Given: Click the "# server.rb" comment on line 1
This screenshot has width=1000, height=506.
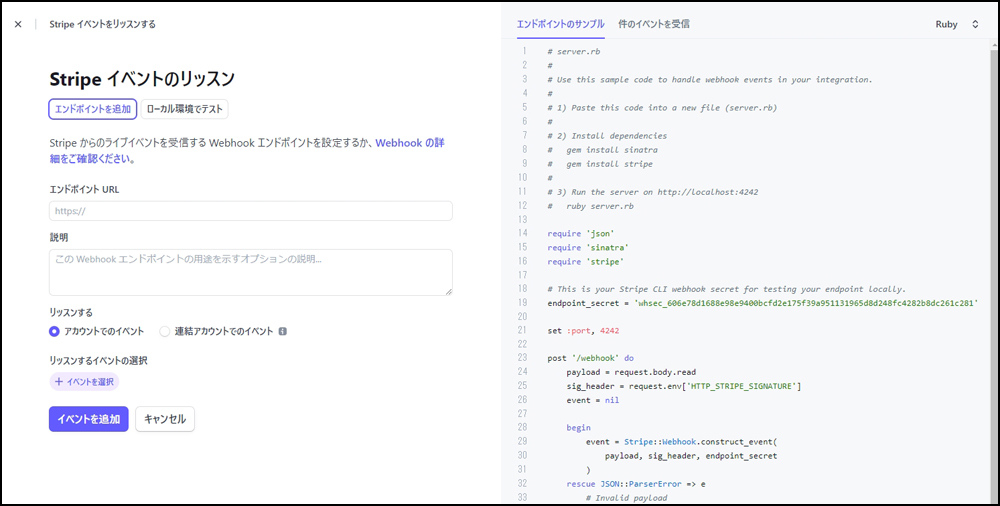Looking at the screenshot, I should 573,51.
